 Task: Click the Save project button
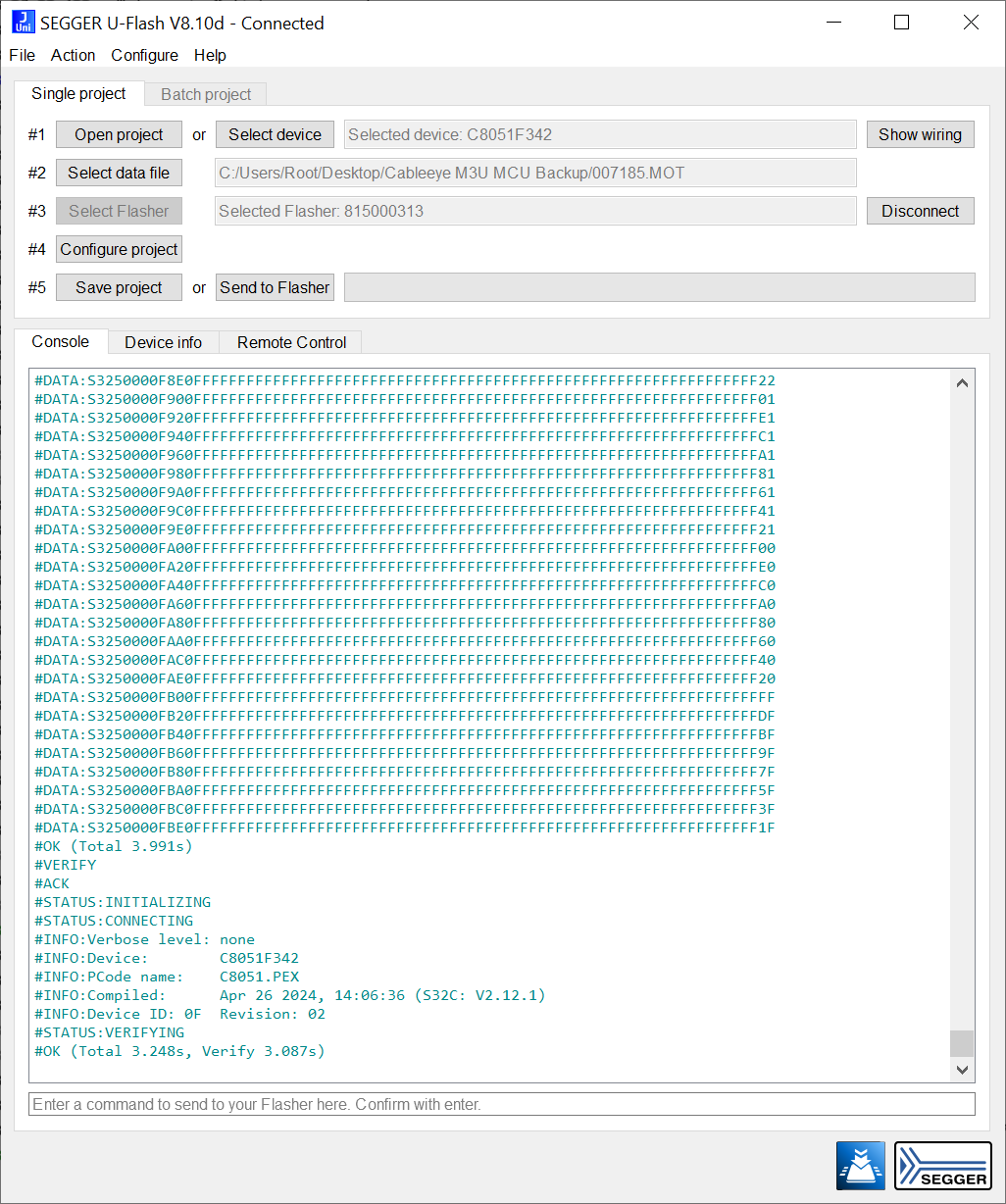[x=119, y=287]
